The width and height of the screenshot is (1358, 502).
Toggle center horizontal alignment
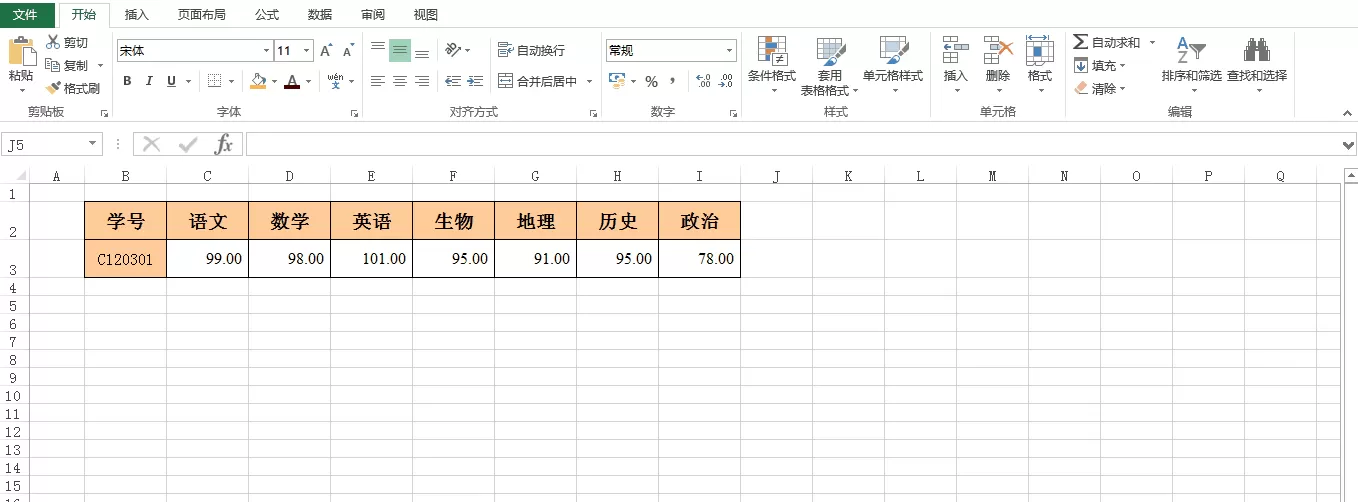tap(400, 81)
